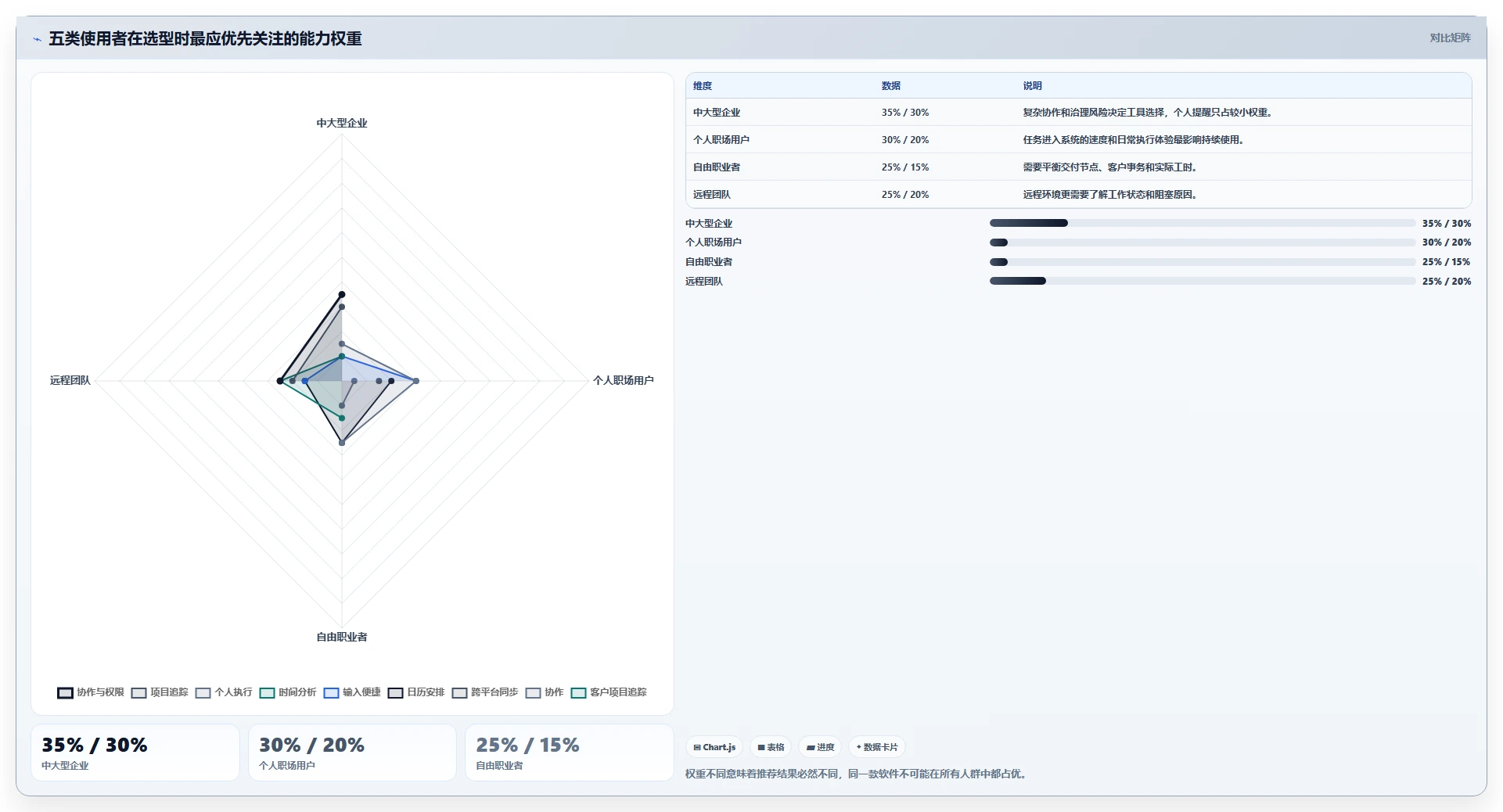Click the Chart.js chip
The width and height of the screenshot is (1503, 812).
click(714, 747)
